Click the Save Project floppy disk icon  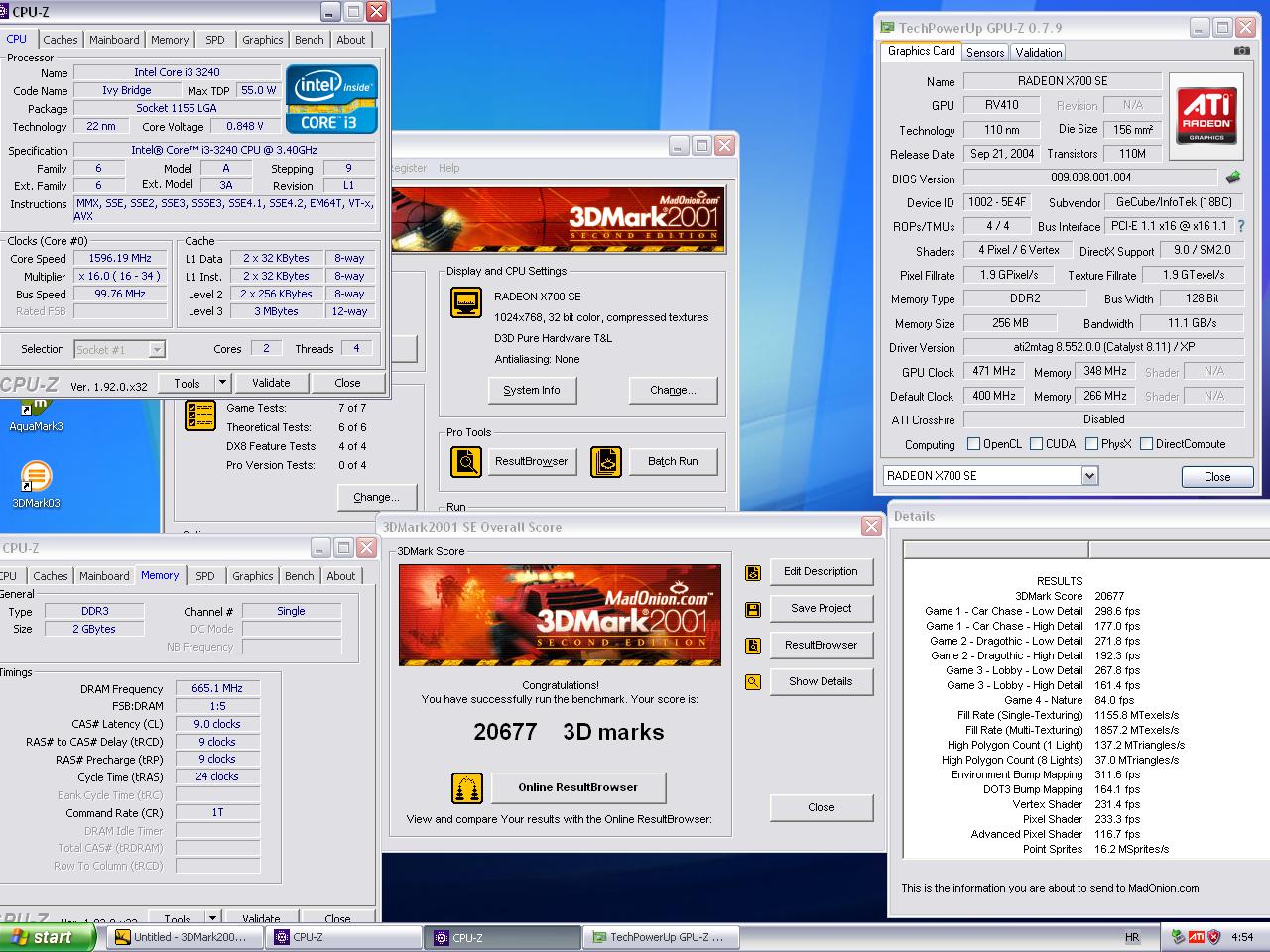[753, 609]
